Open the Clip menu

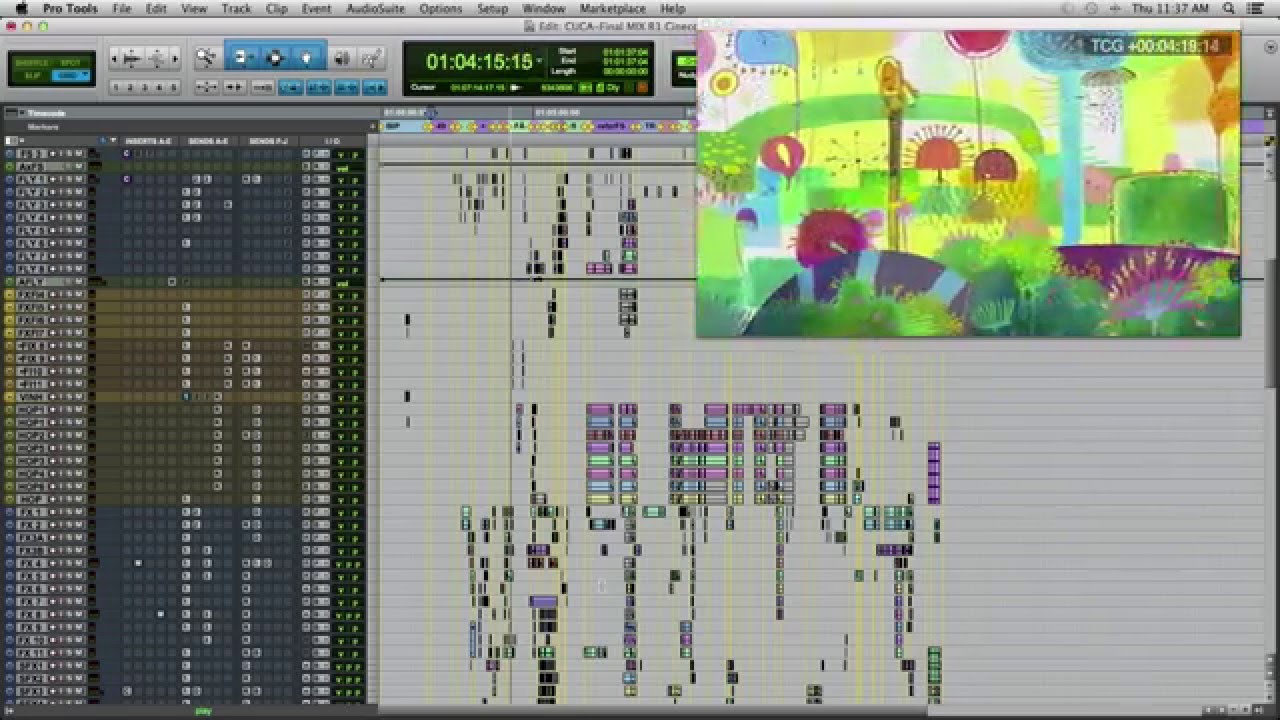[277, 8]
